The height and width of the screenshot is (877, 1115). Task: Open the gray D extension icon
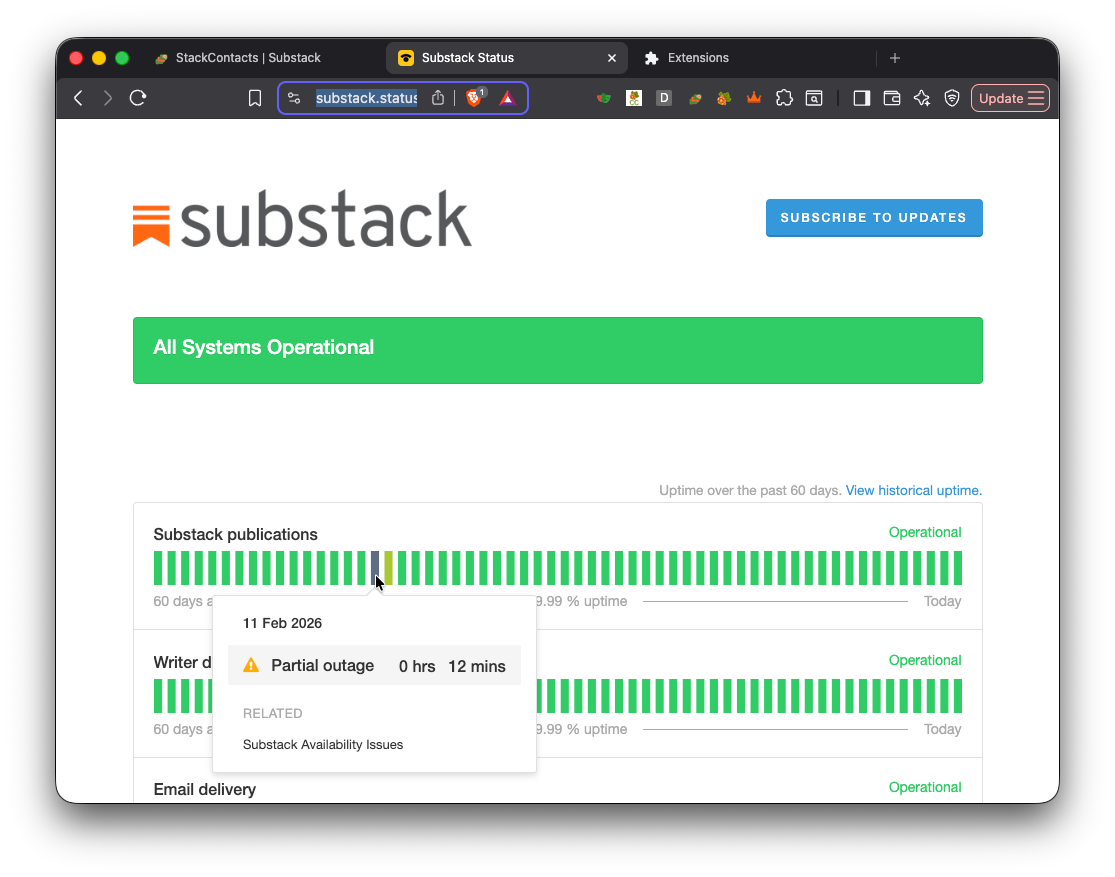663,98
